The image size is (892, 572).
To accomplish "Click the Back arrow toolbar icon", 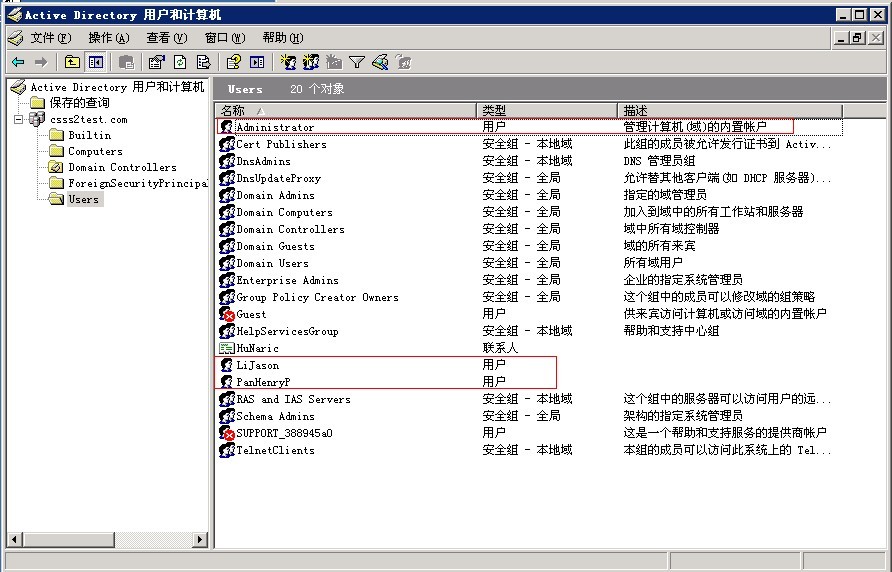I will click(x=18, y=62).
